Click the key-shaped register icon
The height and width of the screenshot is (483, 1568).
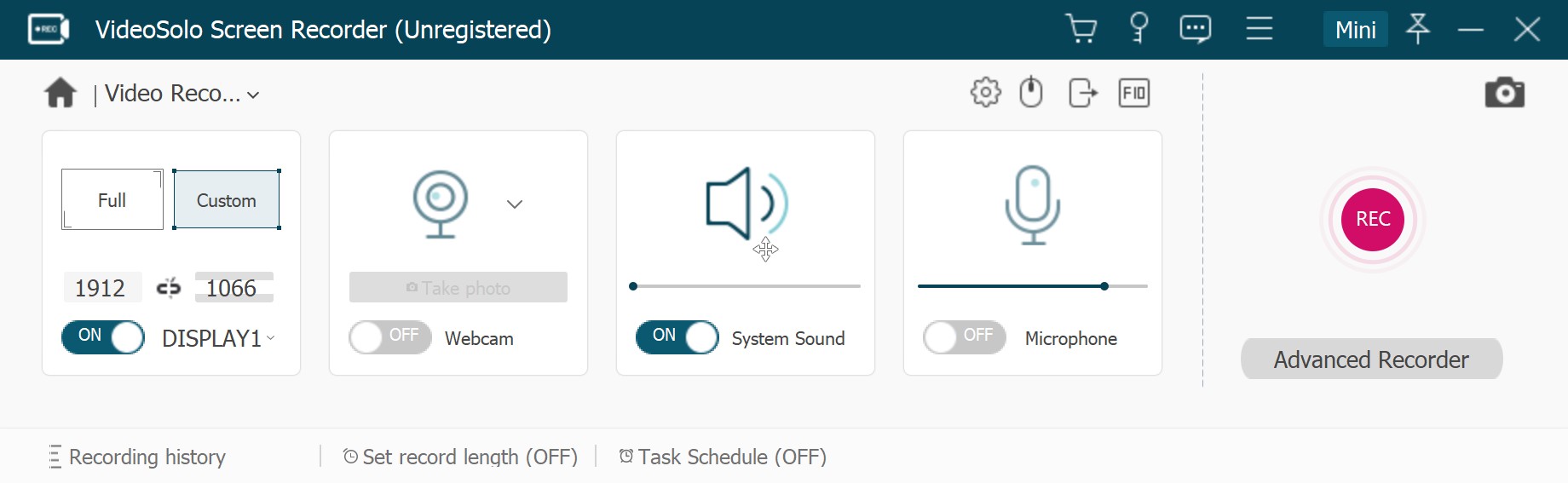(x=1139, y=28)
